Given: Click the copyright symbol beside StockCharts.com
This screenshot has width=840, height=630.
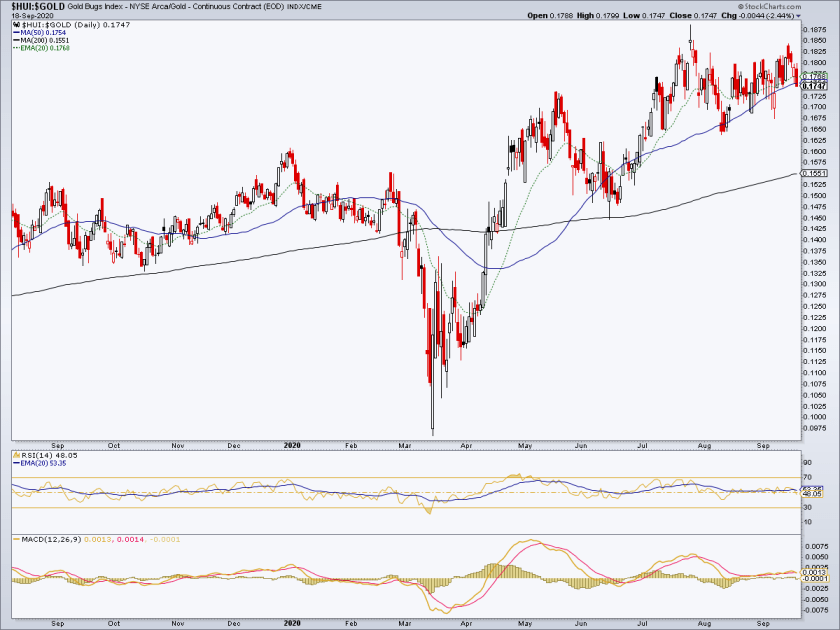Looking at the screenshot, I should pos(741,7).
